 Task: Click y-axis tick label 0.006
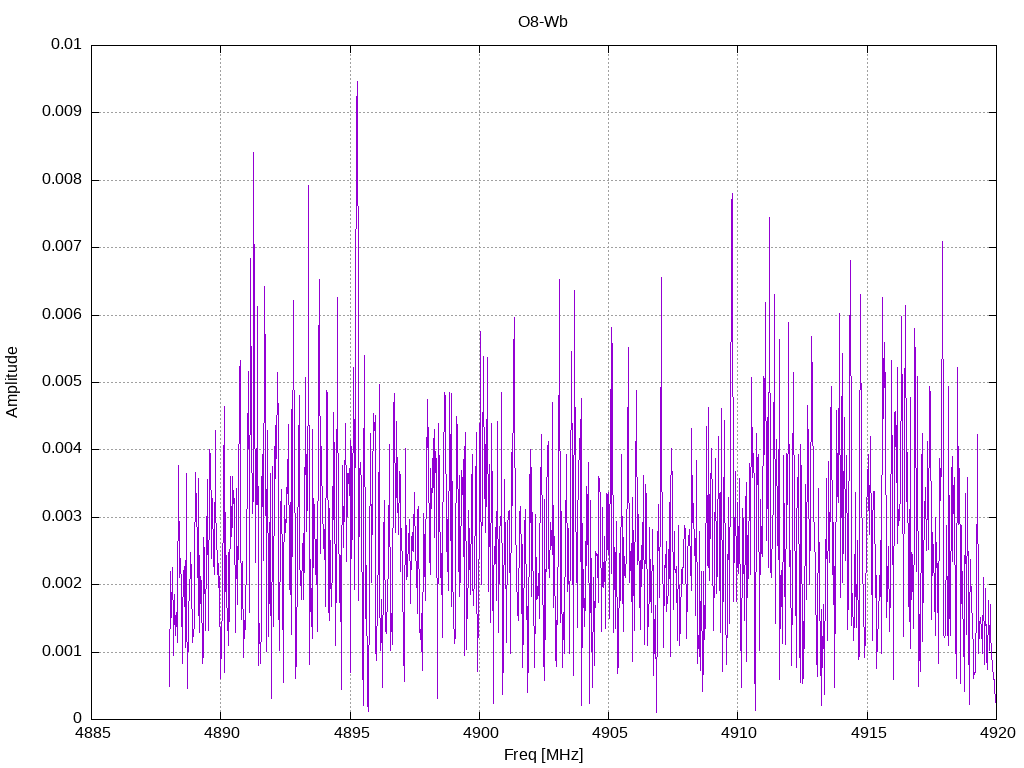[62, 314]
